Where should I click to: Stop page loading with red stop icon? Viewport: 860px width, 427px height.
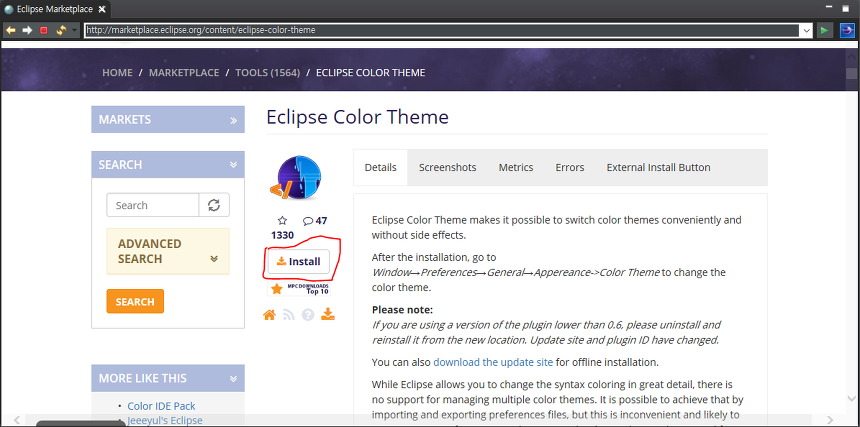pyautogui.click(x=44, y=30)
